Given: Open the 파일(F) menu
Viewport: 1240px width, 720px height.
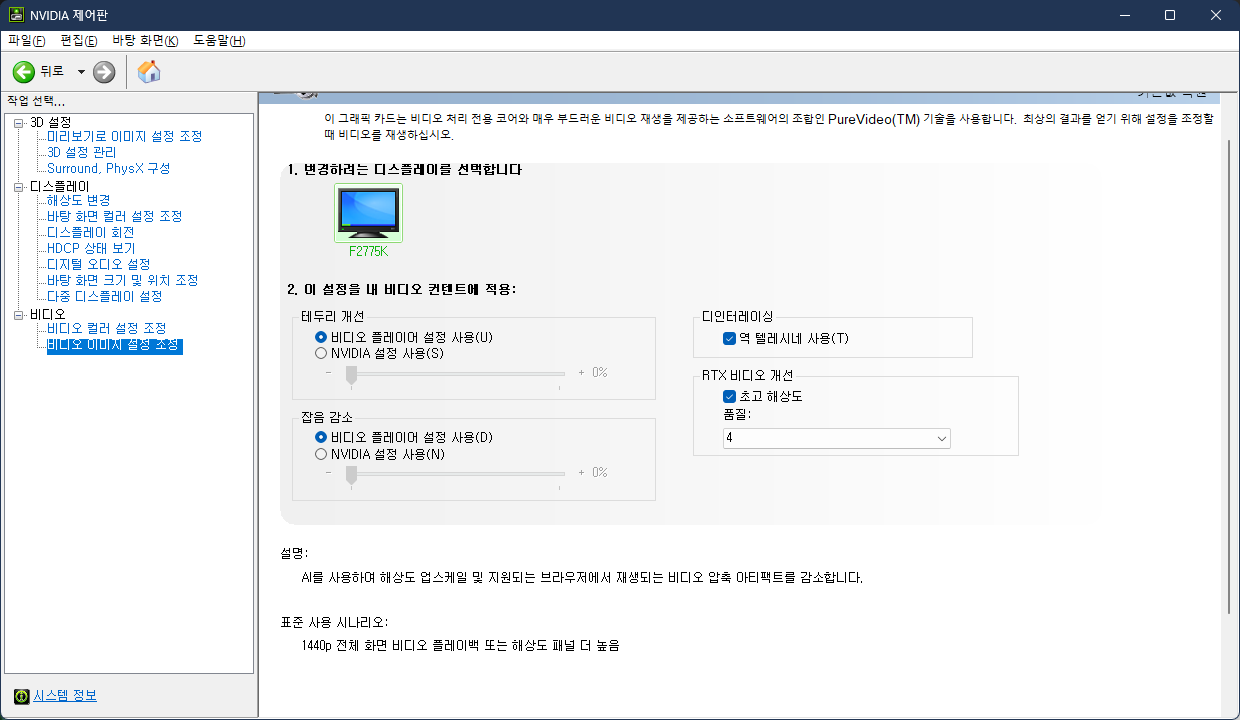Looking at the screenshot, I should click(27, 40).
